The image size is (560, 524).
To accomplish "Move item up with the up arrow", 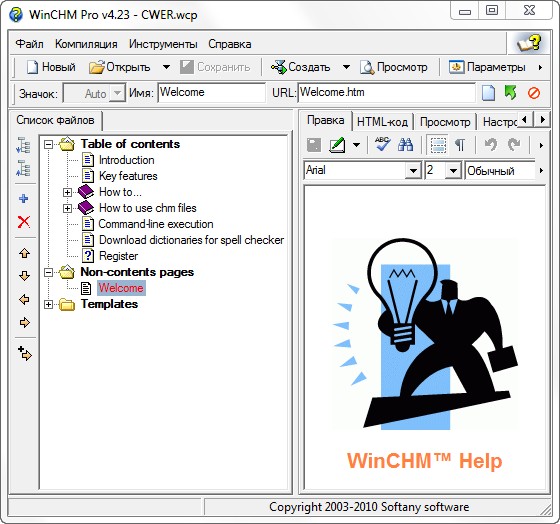I will click(x=24, y=253).
